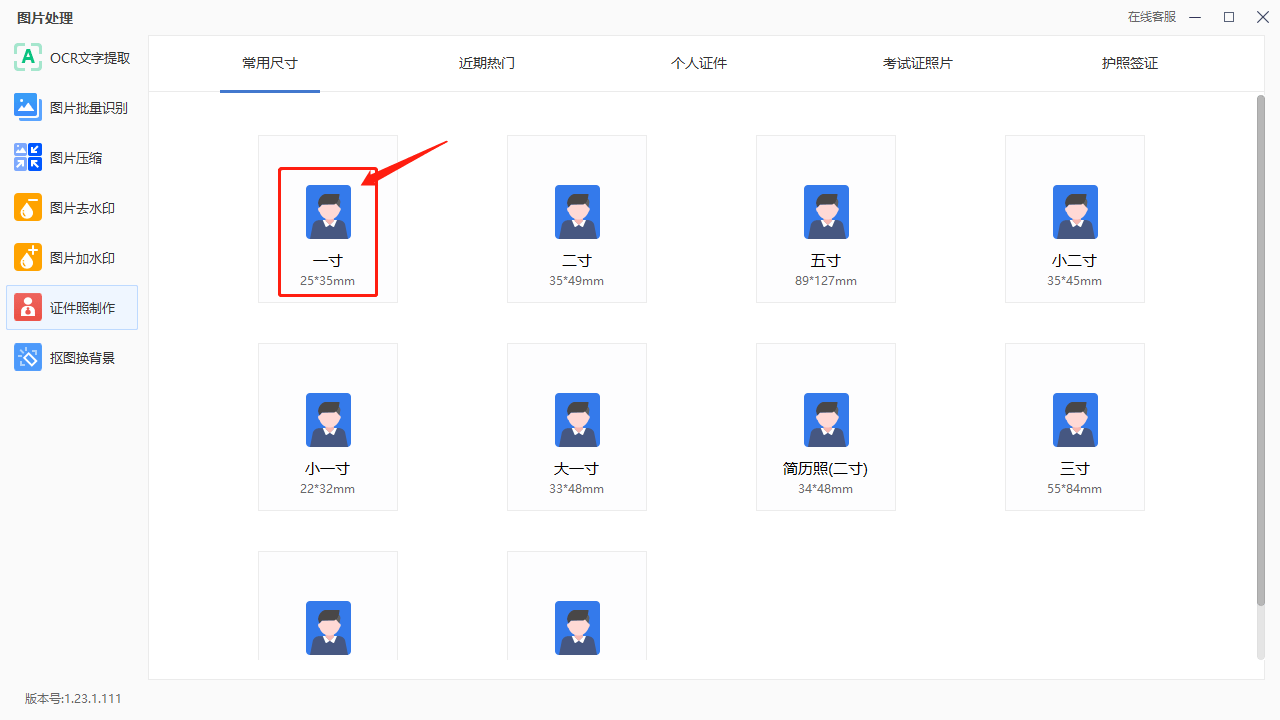Switch to 常用尺寸 tab
Screen dimensions: 1280x720
point(270,63)
